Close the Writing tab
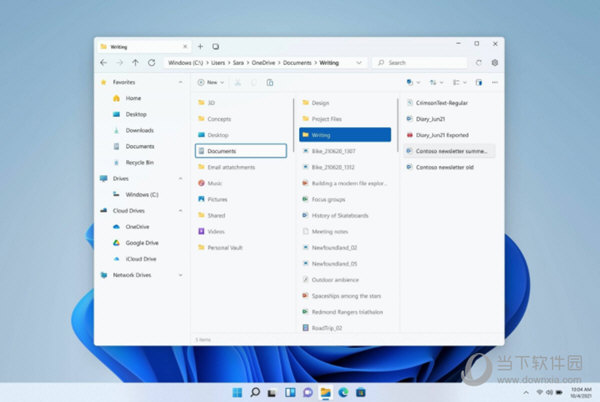 click(185, 47)
